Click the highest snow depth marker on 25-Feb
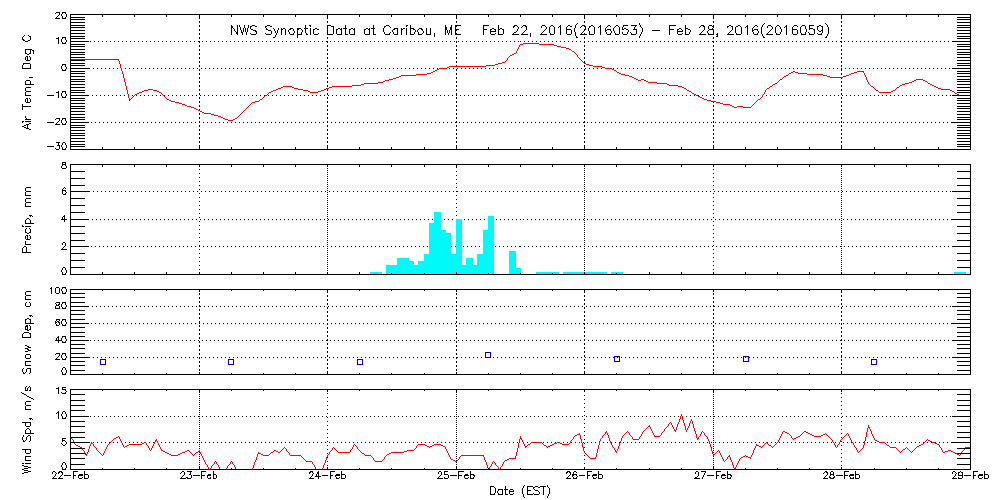 488,355
